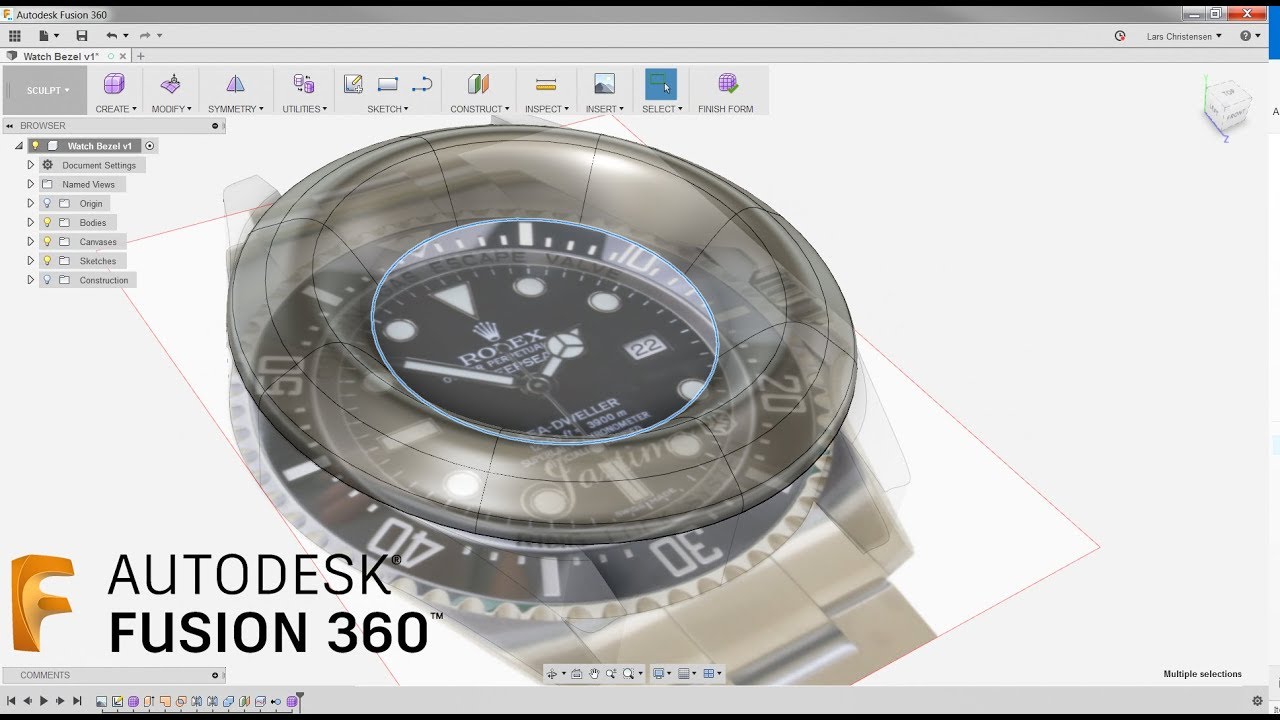The image size is (1280, 720).
Task: Click the Zoom Window navigation icon
Action: click(x=629, y=674)
